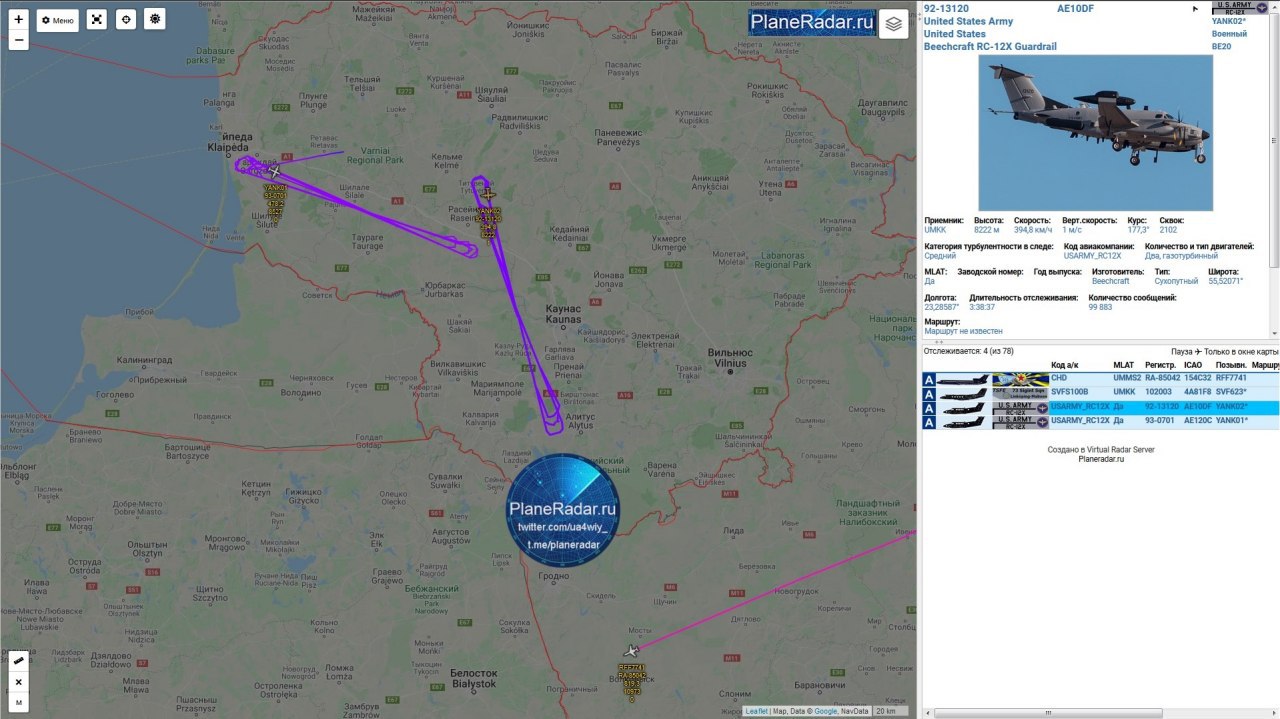Click the Leaflet attribution link
The image size is (1280, 719).
[756, 711]
